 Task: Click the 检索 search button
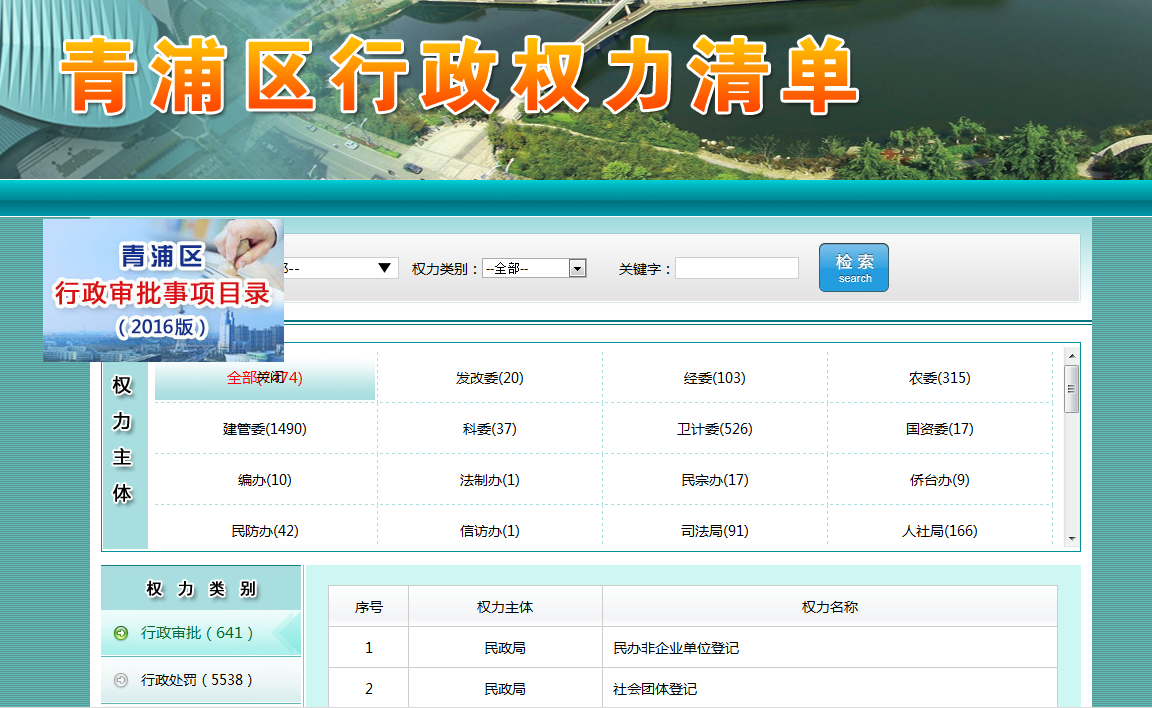pyautogui.click(x=853, y=267)
